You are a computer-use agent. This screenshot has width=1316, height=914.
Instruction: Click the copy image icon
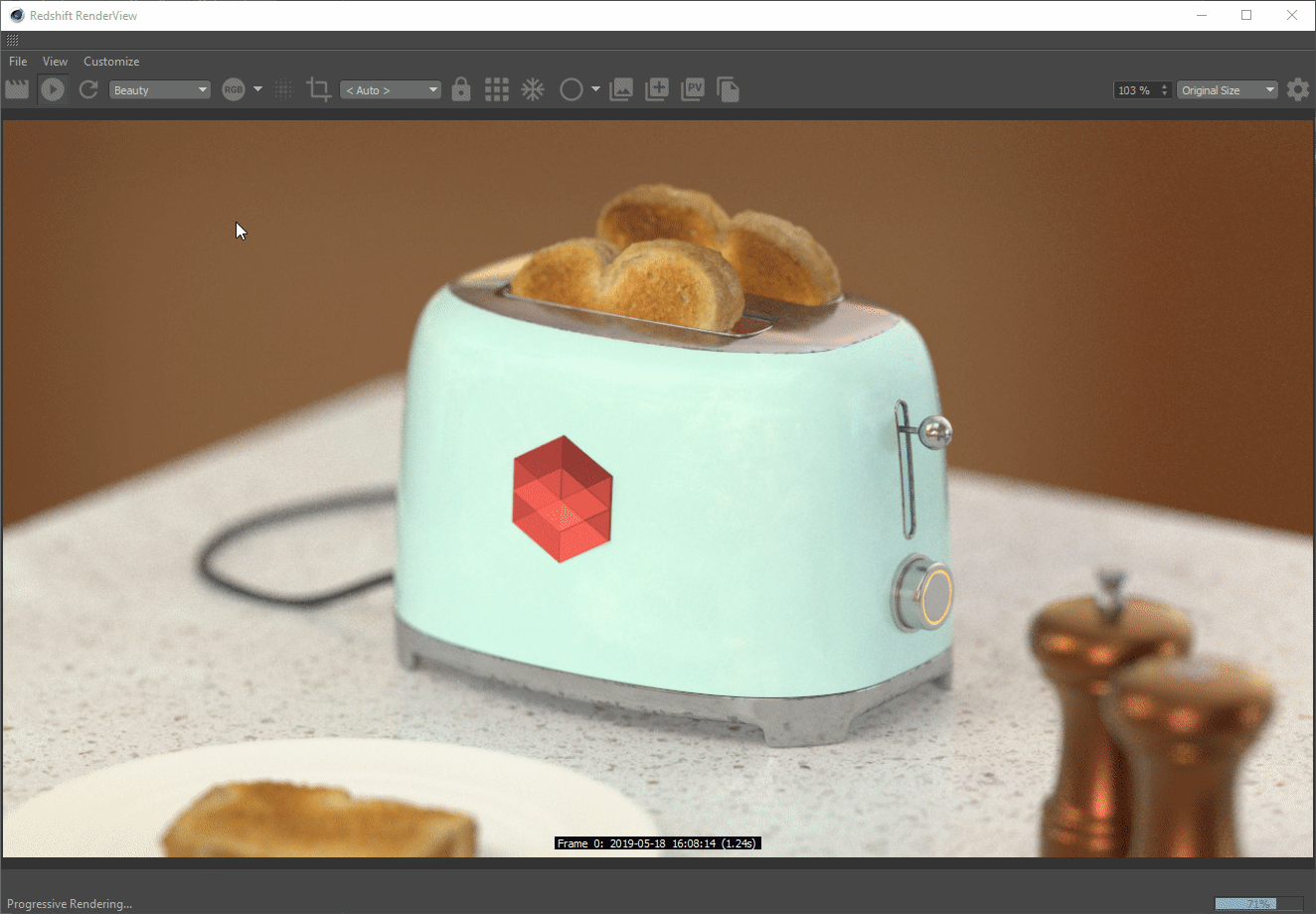[729, 89]
